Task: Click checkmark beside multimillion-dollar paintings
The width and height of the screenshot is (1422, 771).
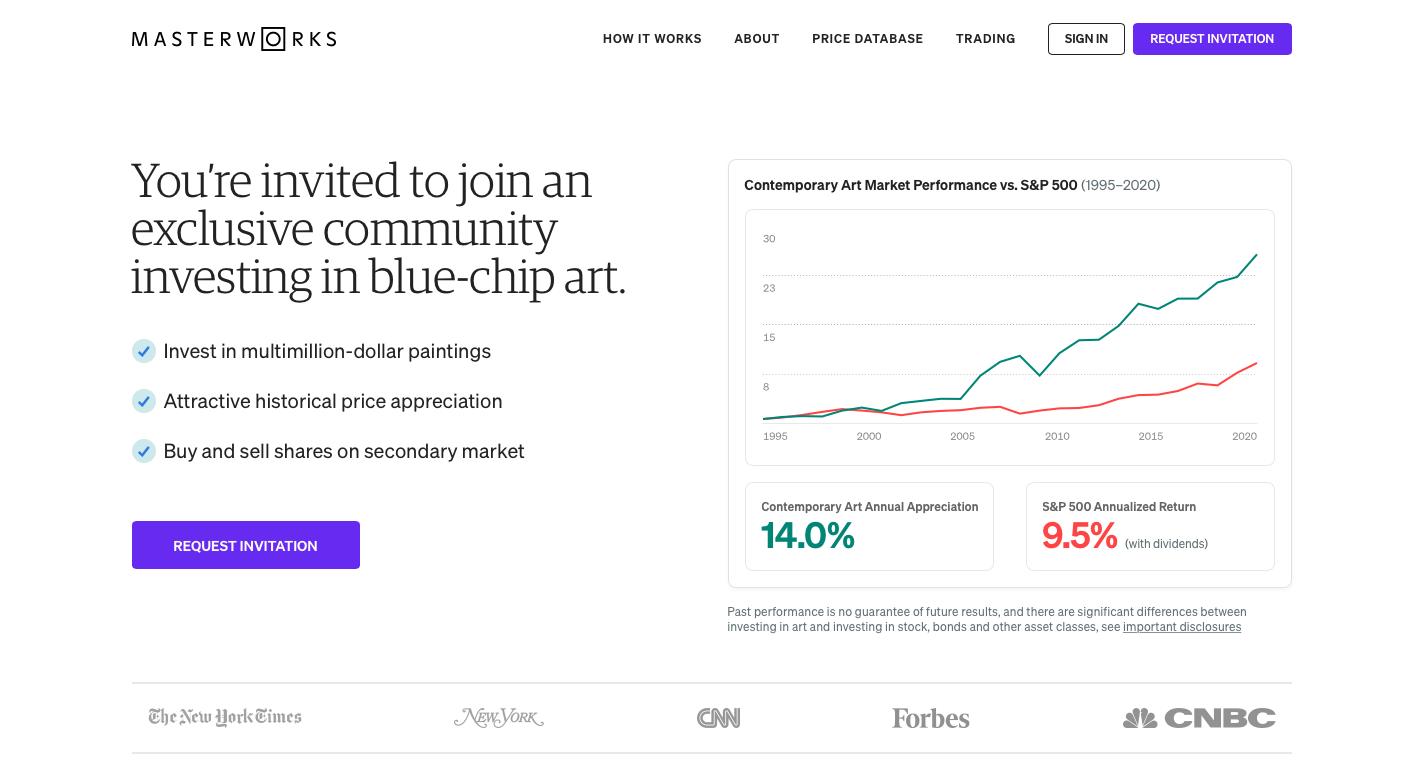Action: [x=144, y=351]
